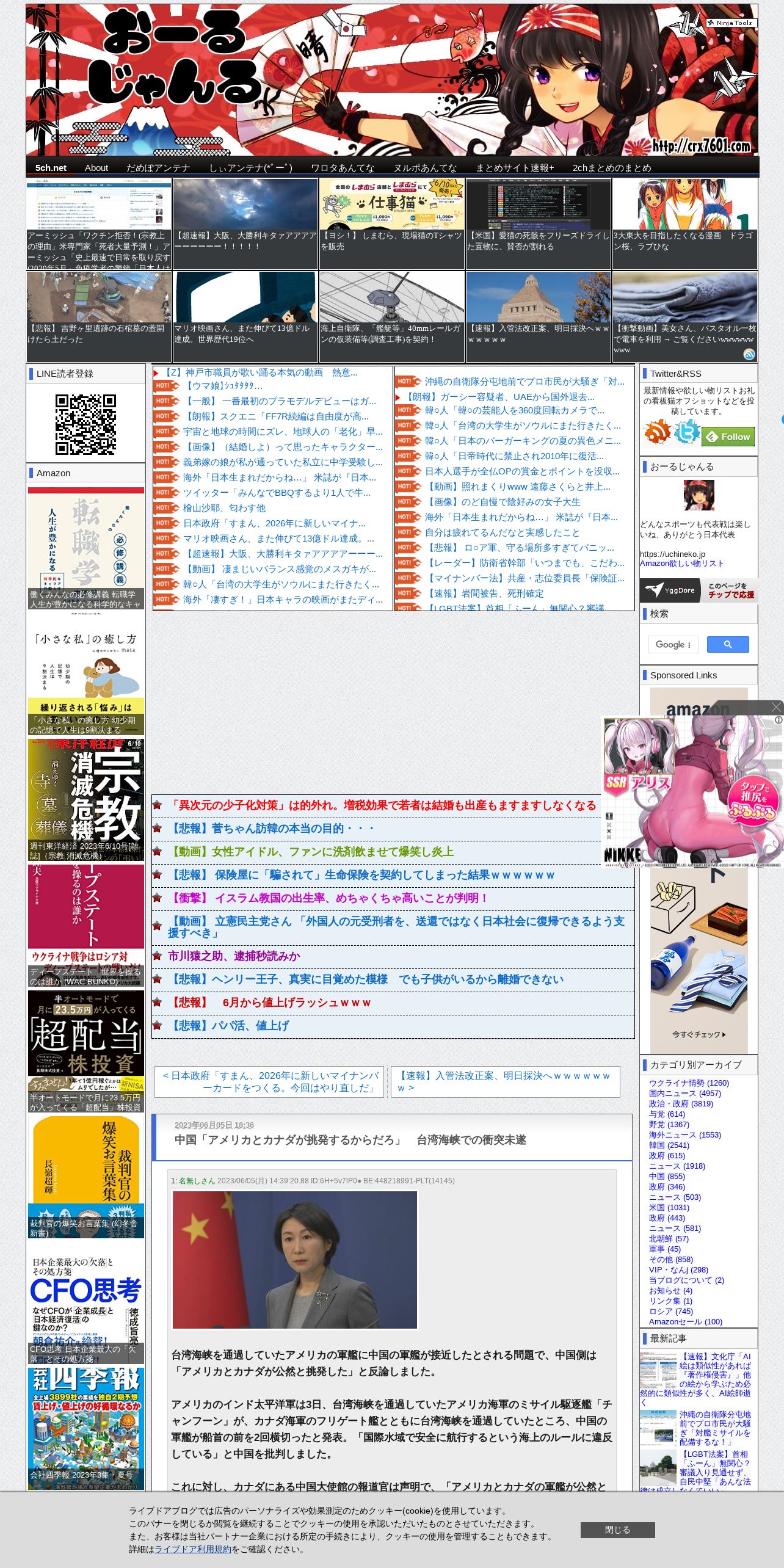Click the 転職学 Amazon book cover

(86, 548)
